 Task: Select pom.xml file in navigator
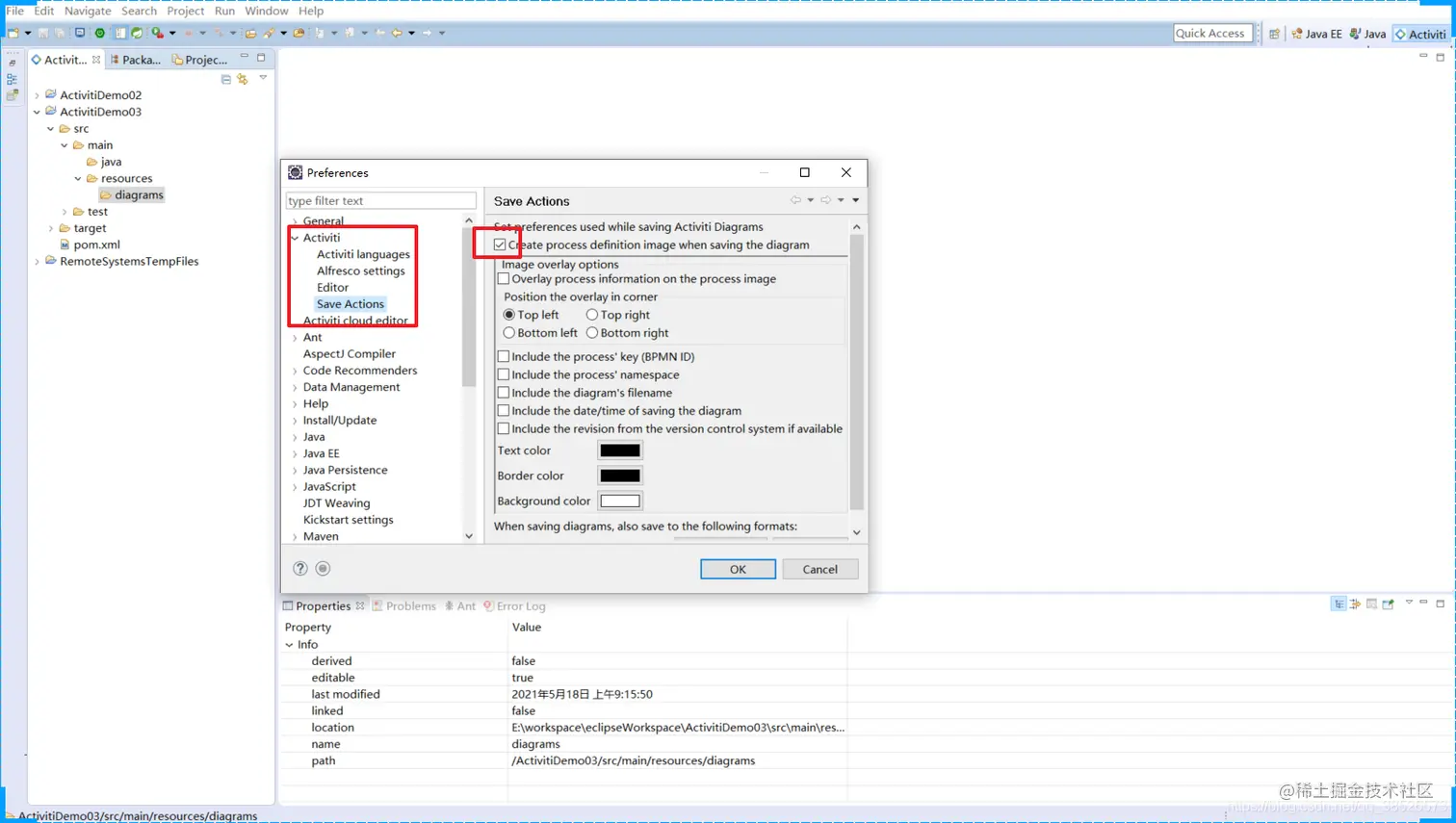[x=90, y=244]
